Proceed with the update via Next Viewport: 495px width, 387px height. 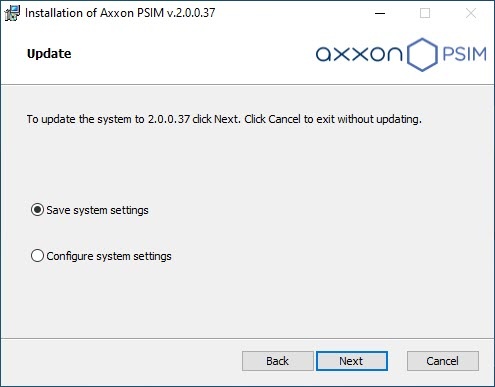352,361
